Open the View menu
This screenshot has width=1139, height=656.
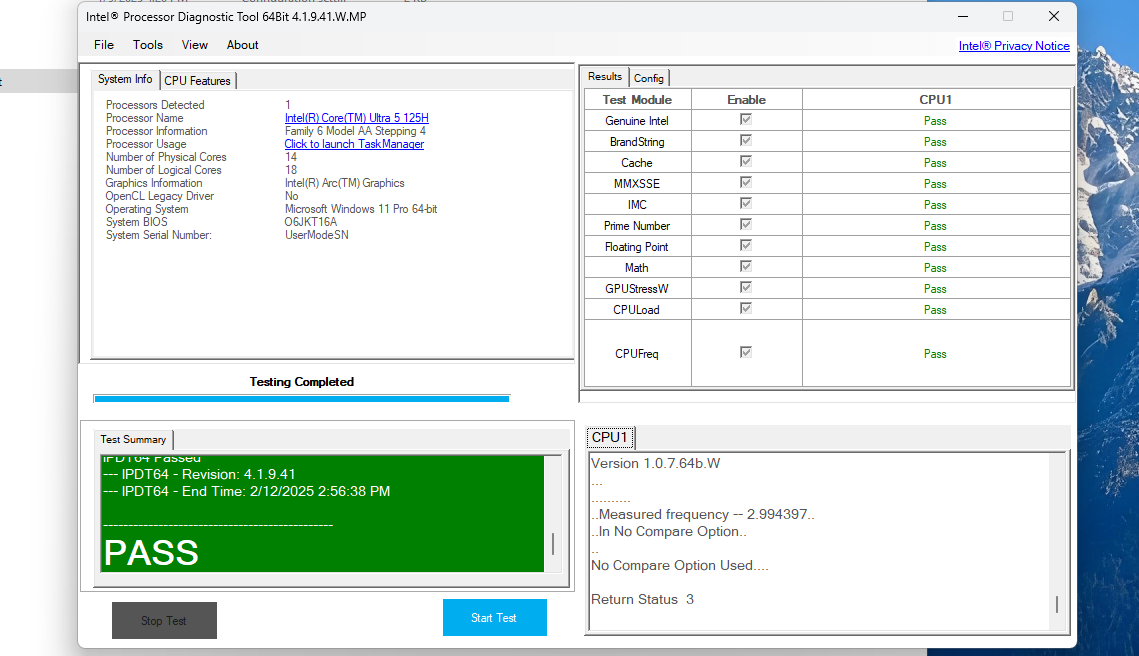195,45
